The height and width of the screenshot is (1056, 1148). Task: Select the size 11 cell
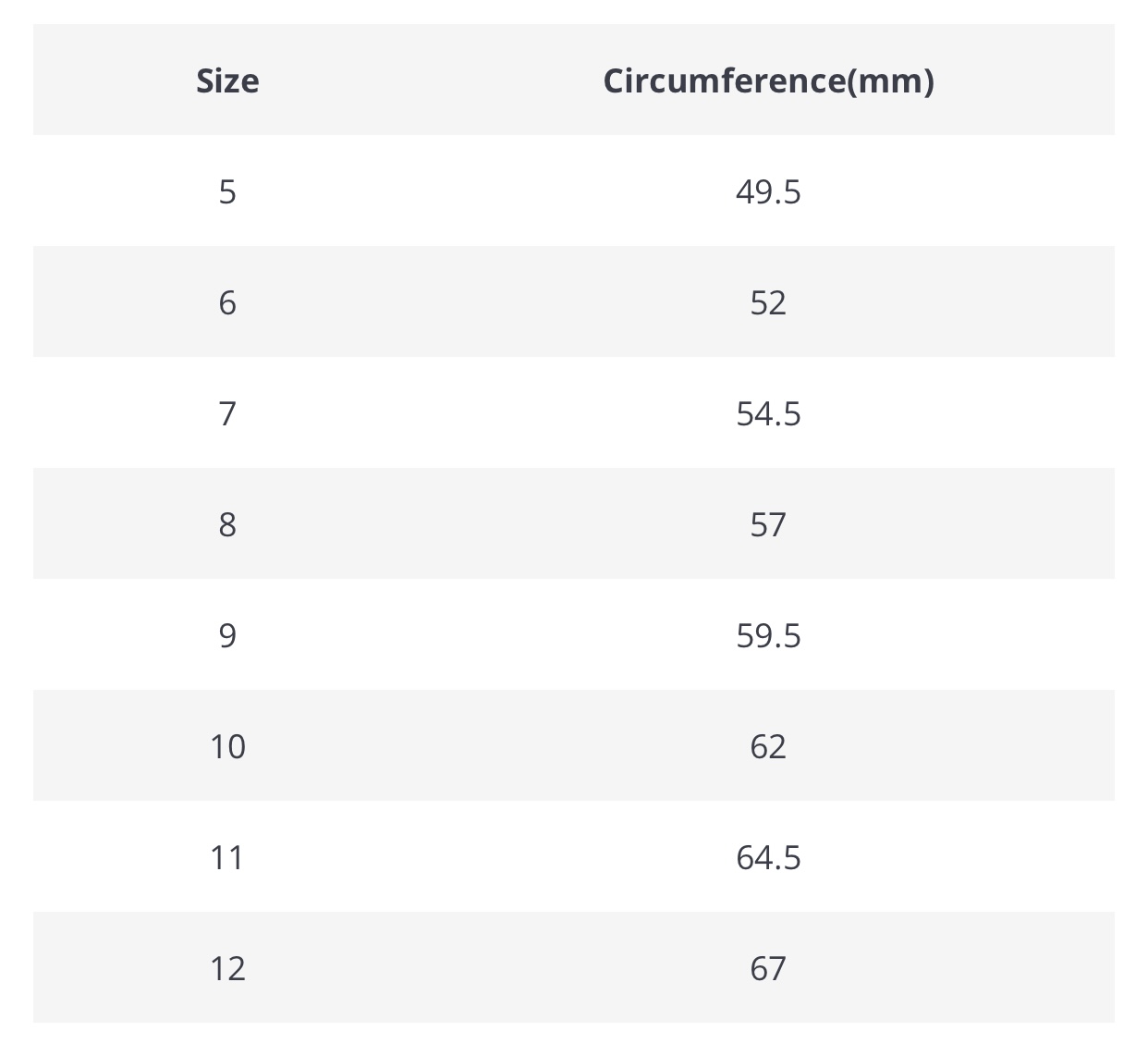tap(227, 857)
